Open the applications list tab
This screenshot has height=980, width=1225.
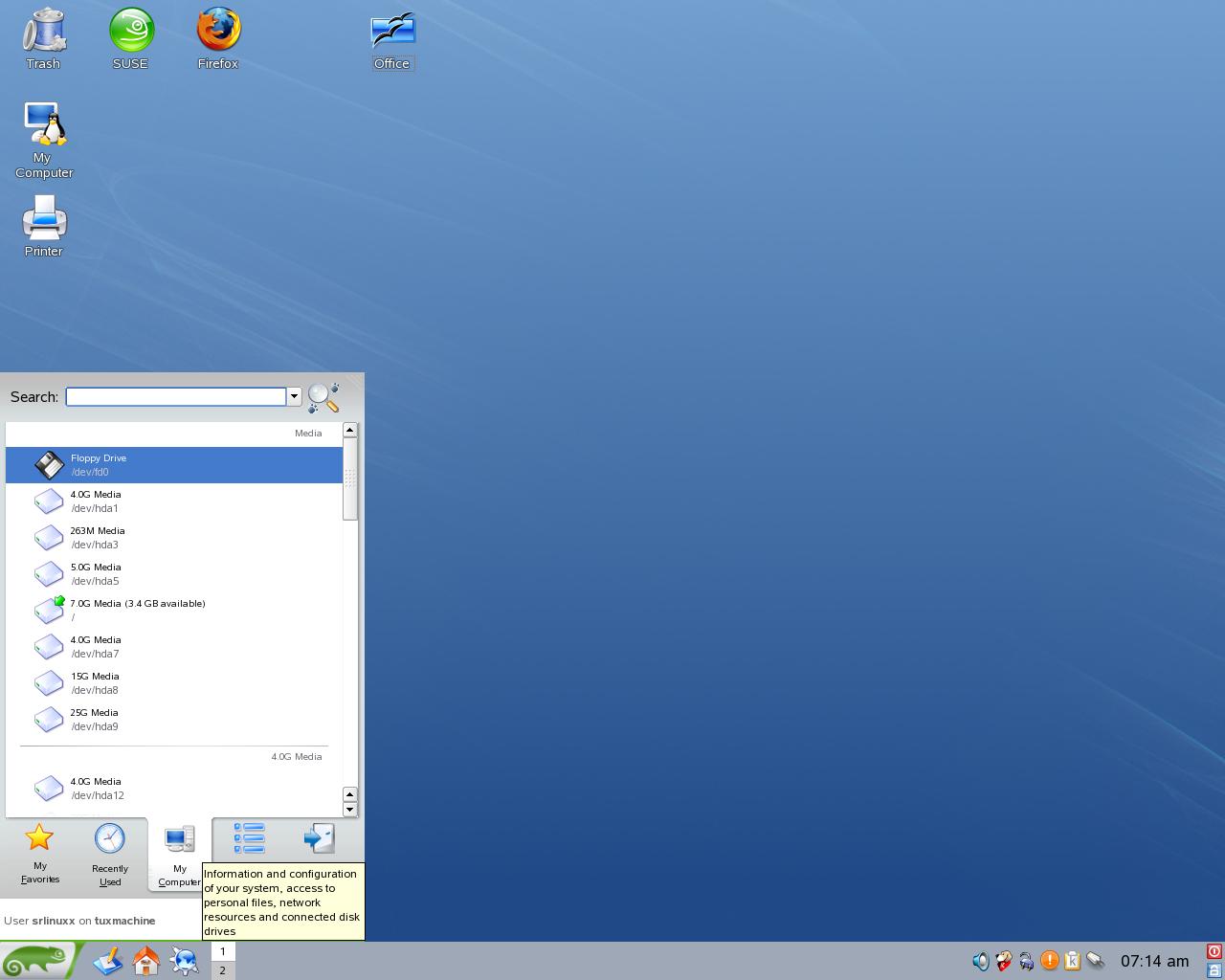point(249,838)
